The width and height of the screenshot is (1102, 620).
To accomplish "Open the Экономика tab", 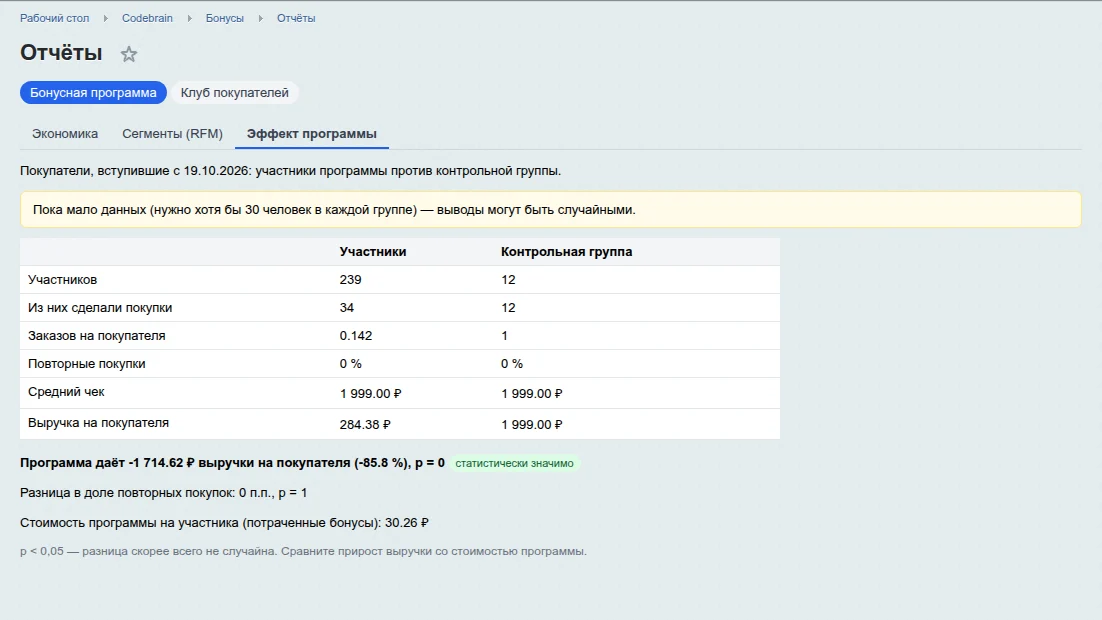I will [x=65, y=134].
